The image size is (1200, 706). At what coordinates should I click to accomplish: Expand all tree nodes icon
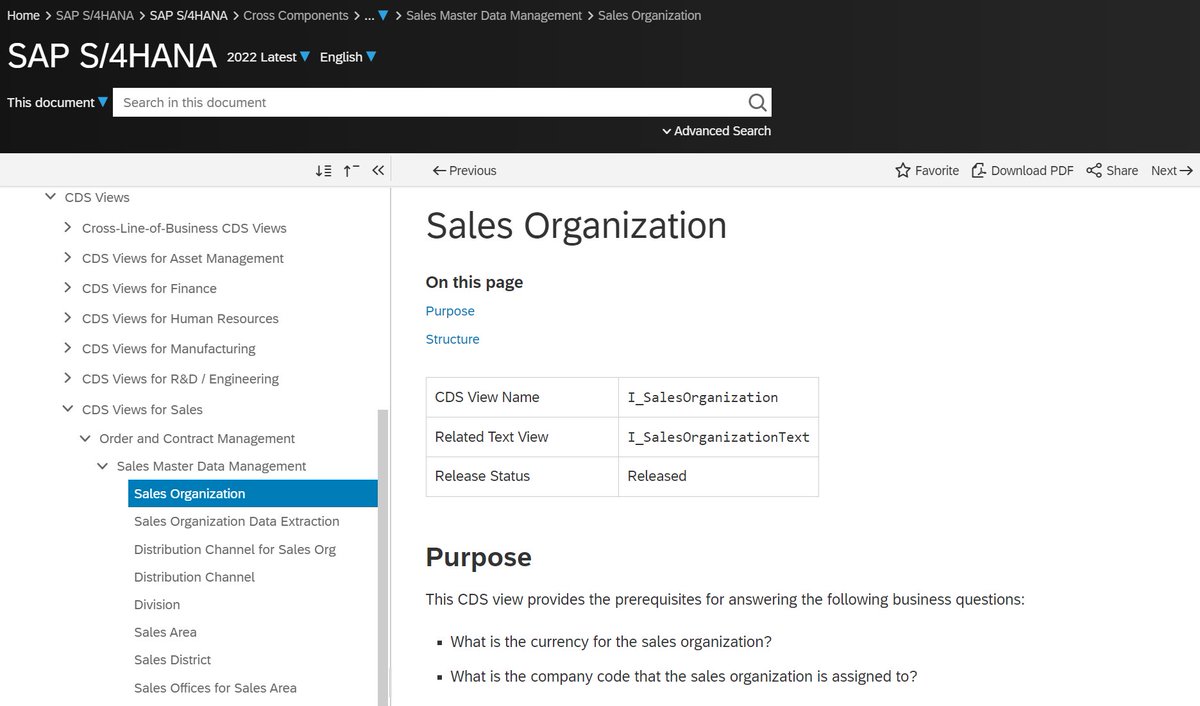[323, 171]
